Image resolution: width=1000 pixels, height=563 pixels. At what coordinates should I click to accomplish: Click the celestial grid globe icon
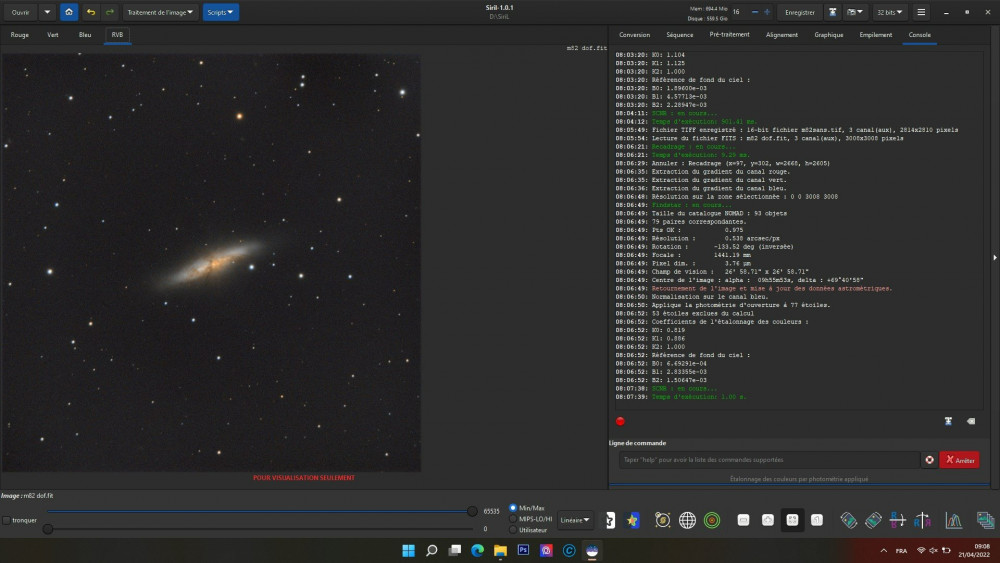(688, 520)
